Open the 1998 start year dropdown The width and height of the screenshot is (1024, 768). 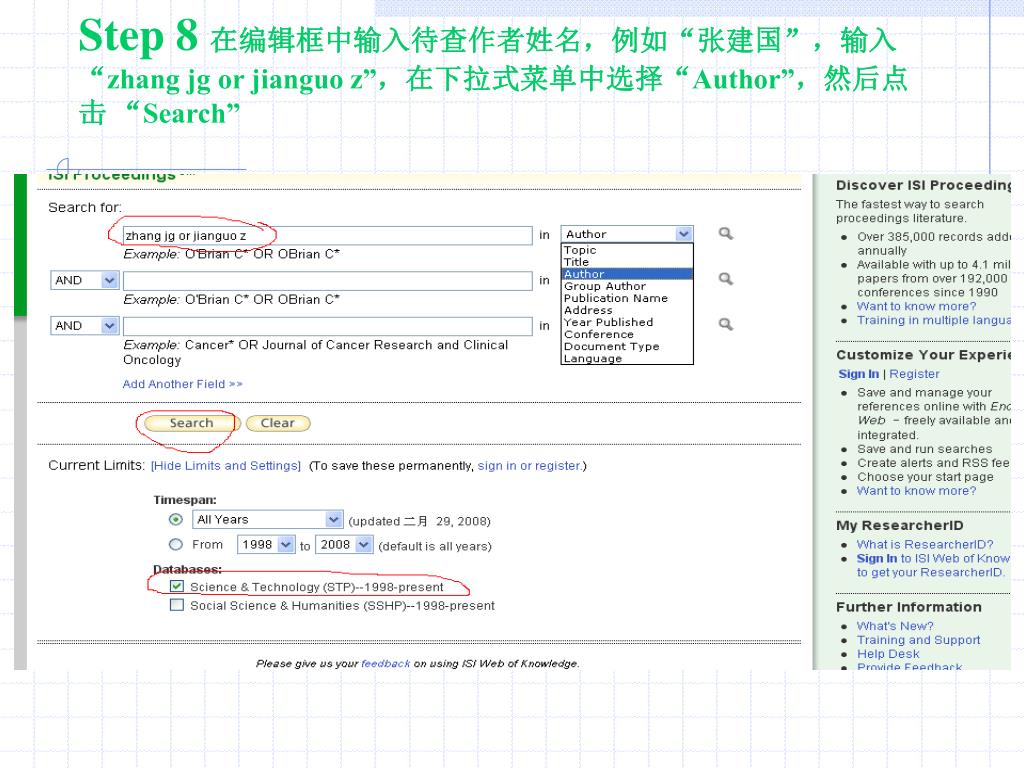tap(286, 545)
